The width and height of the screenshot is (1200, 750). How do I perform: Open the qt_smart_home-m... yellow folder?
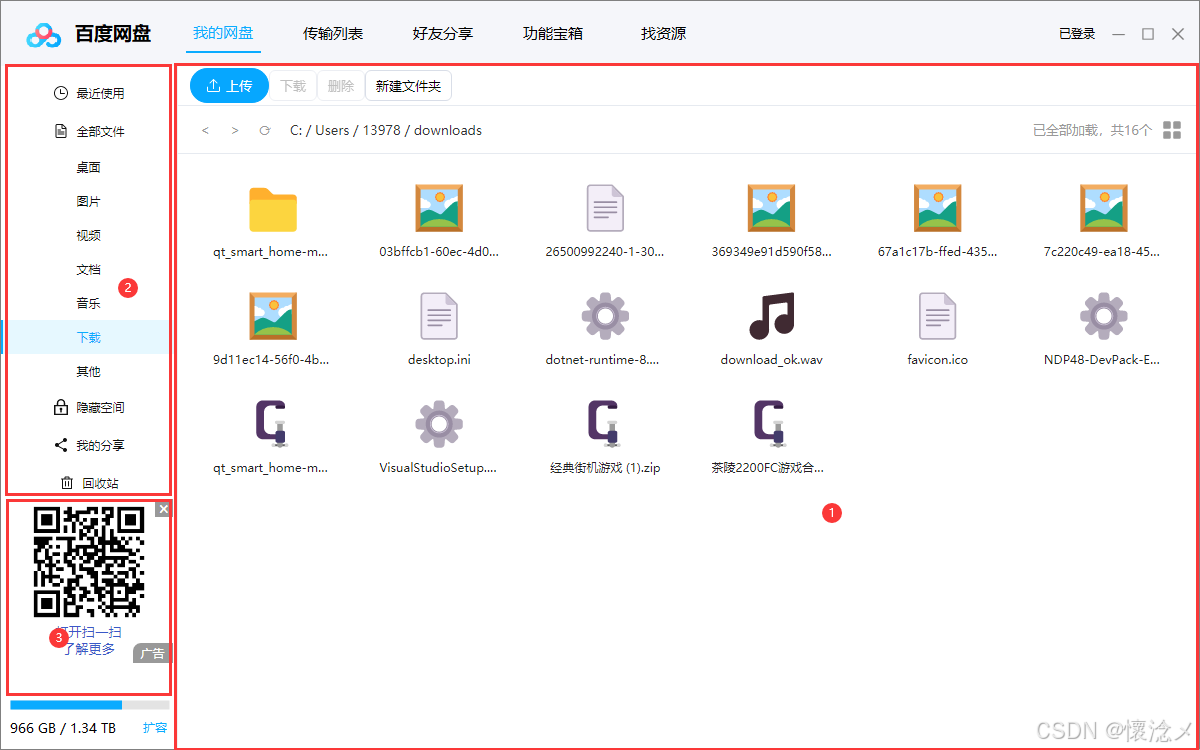(x=273, y=209)
